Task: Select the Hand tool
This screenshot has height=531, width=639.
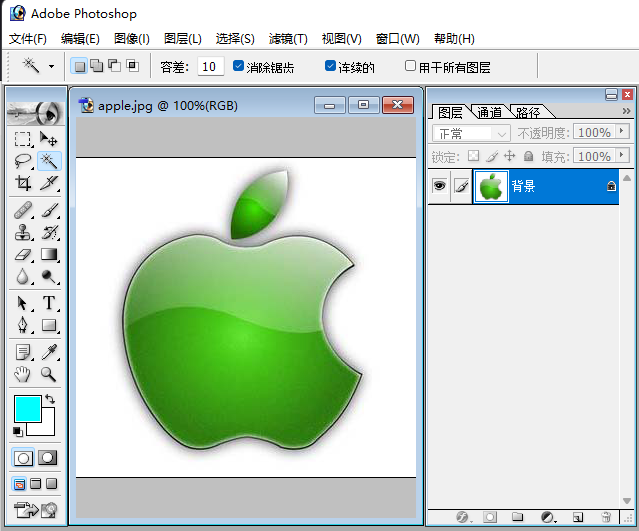Action: tap(22, 374)
